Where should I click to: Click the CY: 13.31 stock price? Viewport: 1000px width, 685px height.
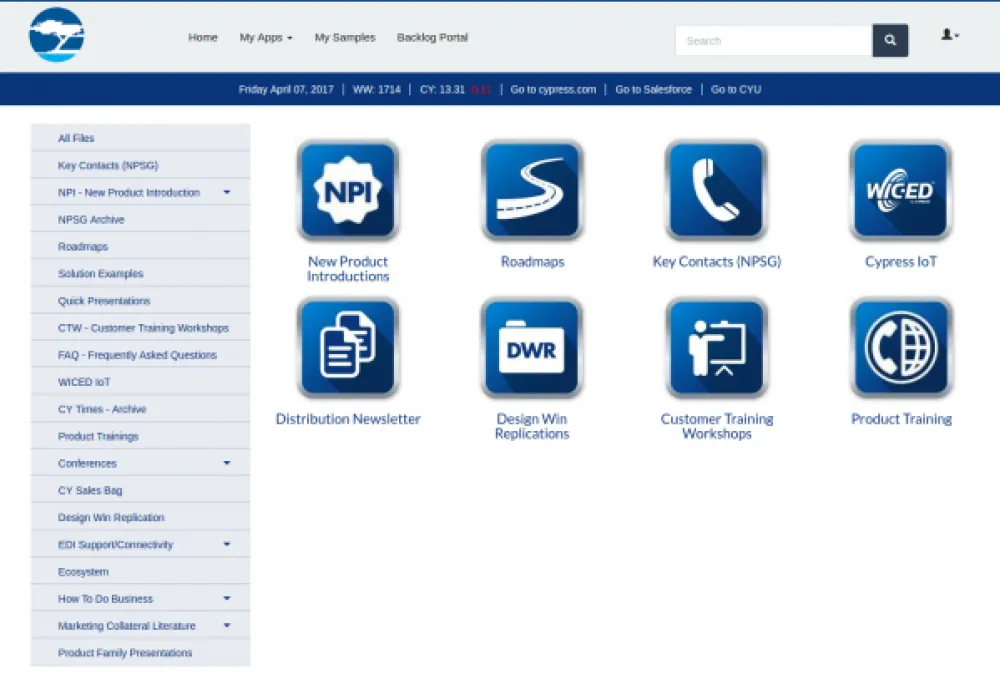point(442,89)
